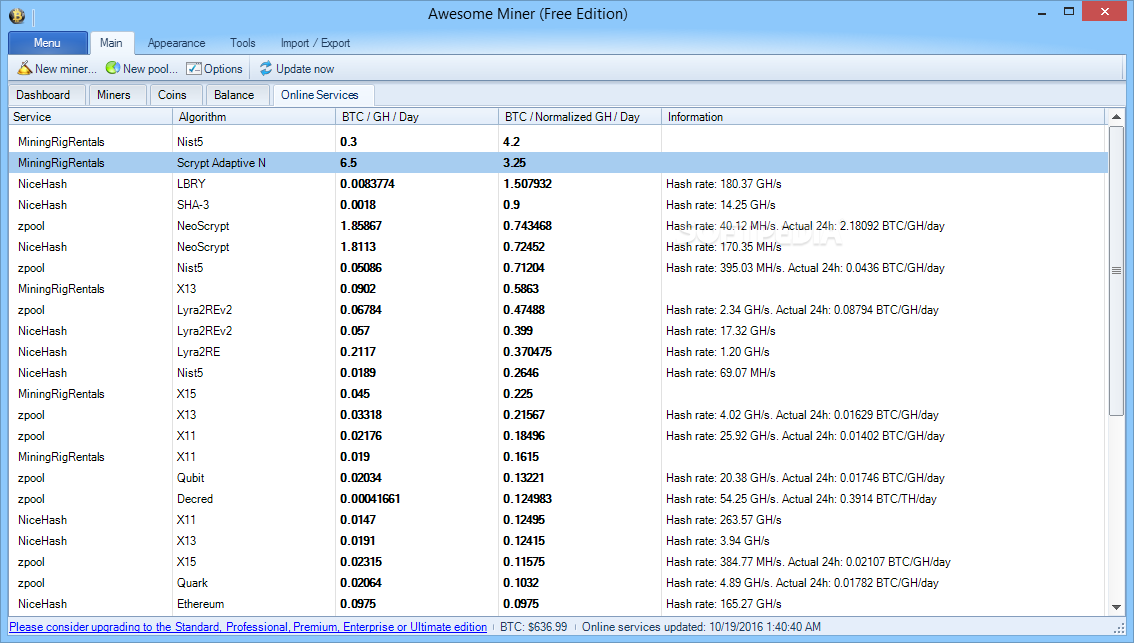The height and width of the screenshot is (643, 1134).
Task: Click the Update now refresh icon
Action: coord(266,69)
